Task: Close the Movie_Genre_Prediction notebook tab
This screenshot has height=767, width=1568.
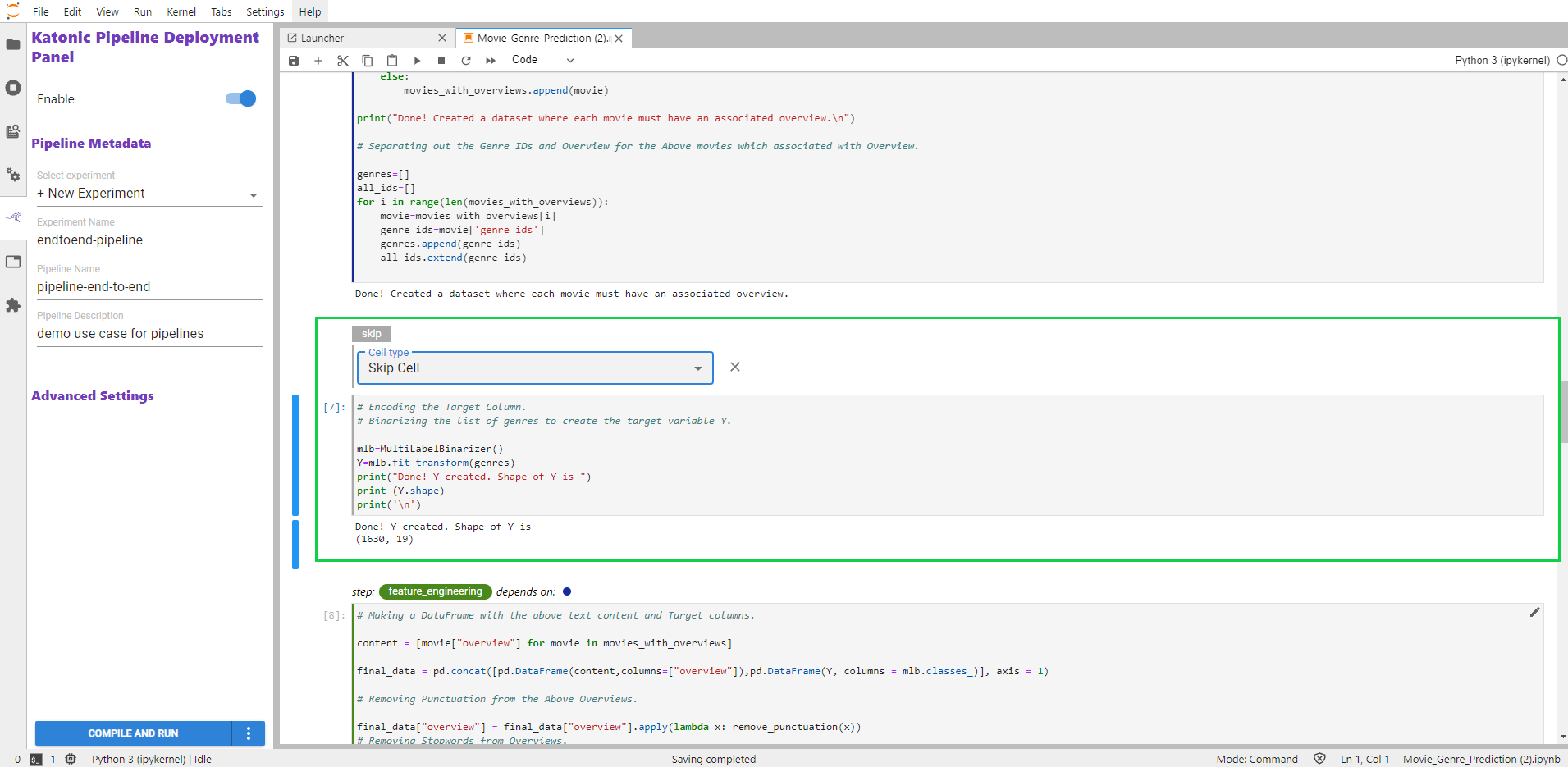Action: pos(619,39)
